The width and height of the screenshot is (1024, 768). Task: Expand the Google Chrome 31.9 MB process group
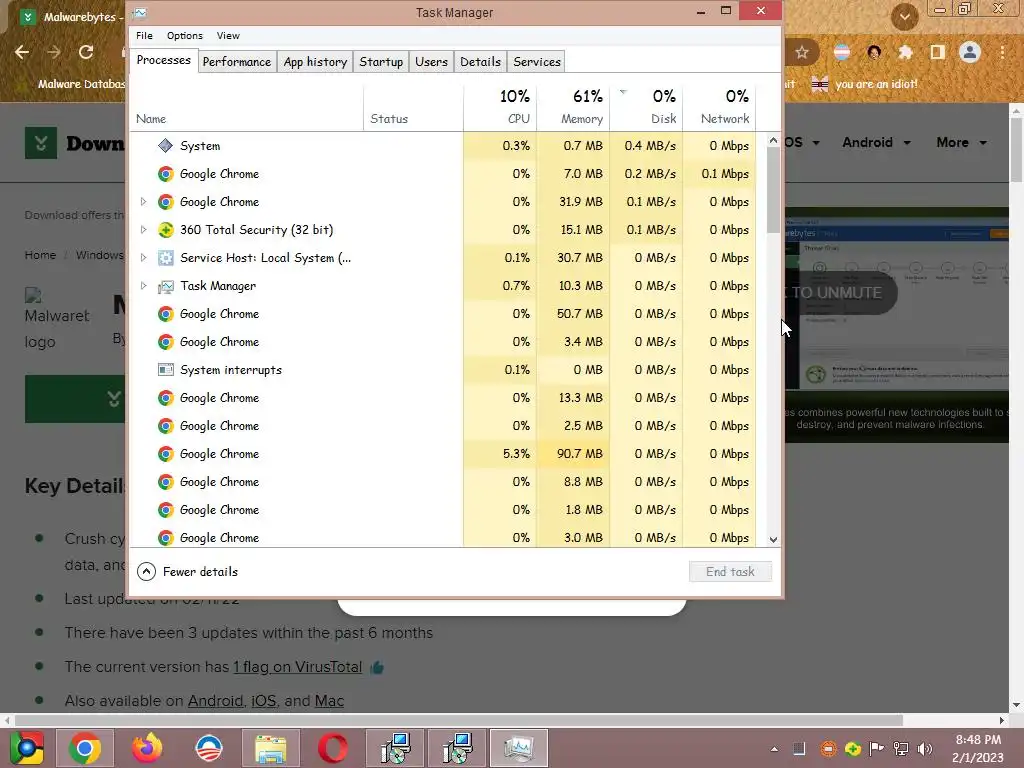tap(144, 202)
